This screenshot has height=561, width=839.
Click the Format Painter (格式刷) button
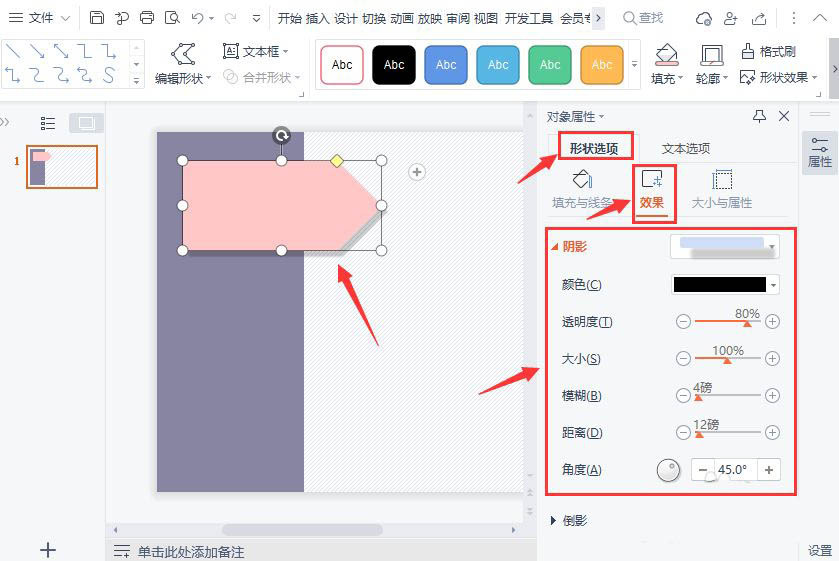pos(768,51)
